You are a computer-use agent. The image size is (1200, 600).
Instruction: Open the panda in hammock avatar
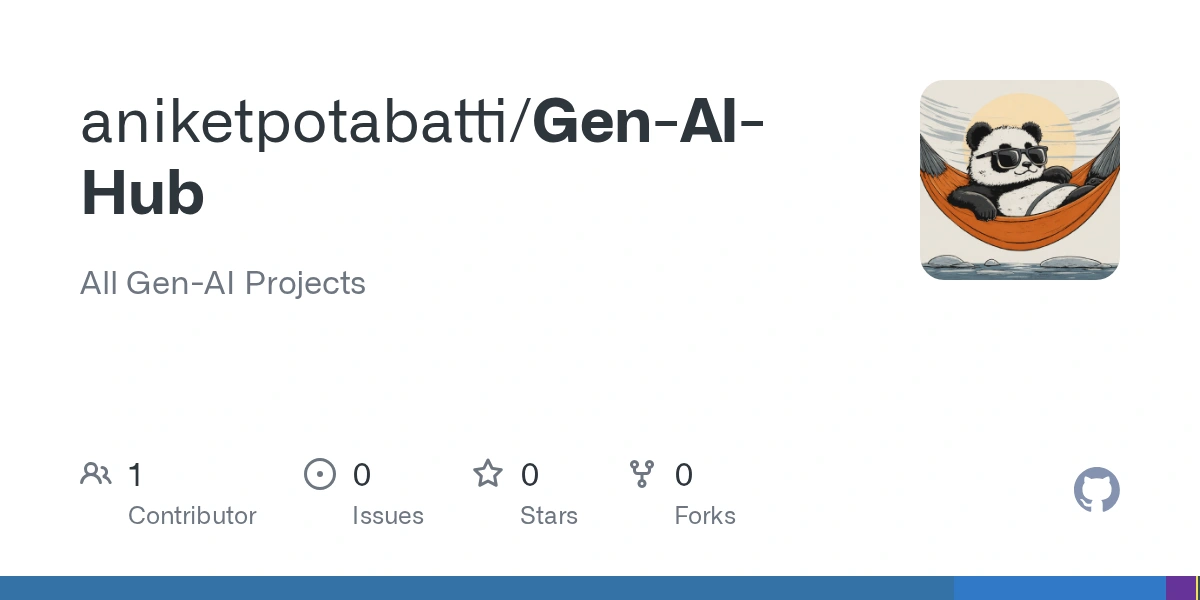click(x=1020, y=180)
